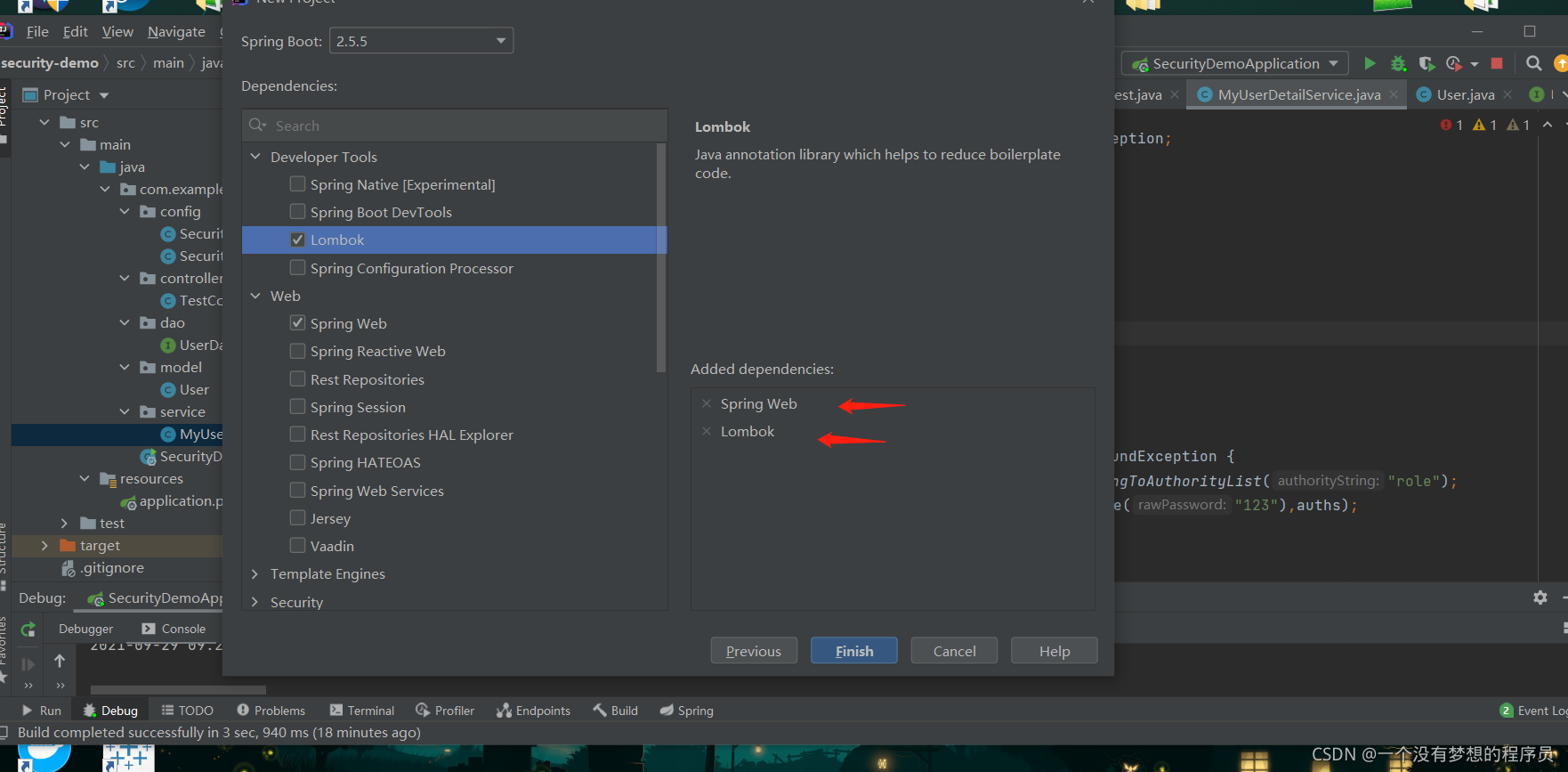Viewport: 1568px width, 772px height.
Task: Check Spring Configuration Processor checkbox
Action: click(297, 267)
